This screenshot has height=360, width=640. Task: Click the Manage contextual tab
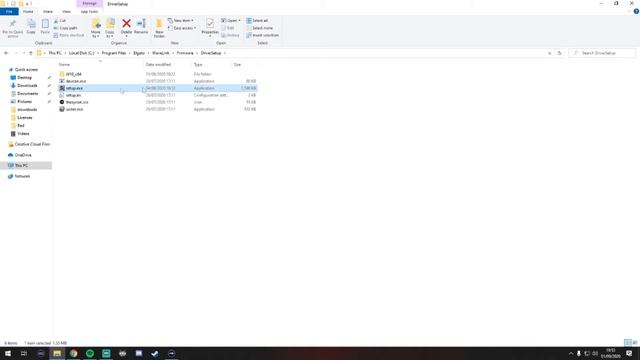pos(89,4)
